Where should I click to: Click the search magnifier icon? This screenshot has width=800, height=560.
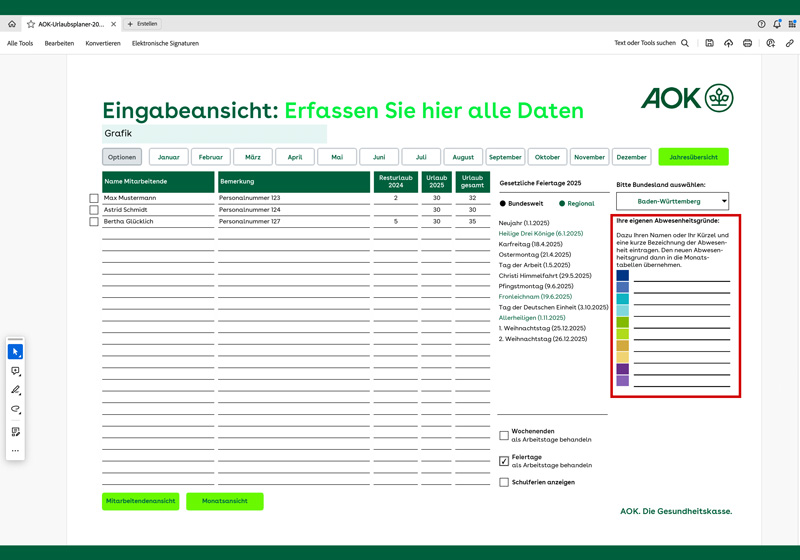[x=685, y=43]
